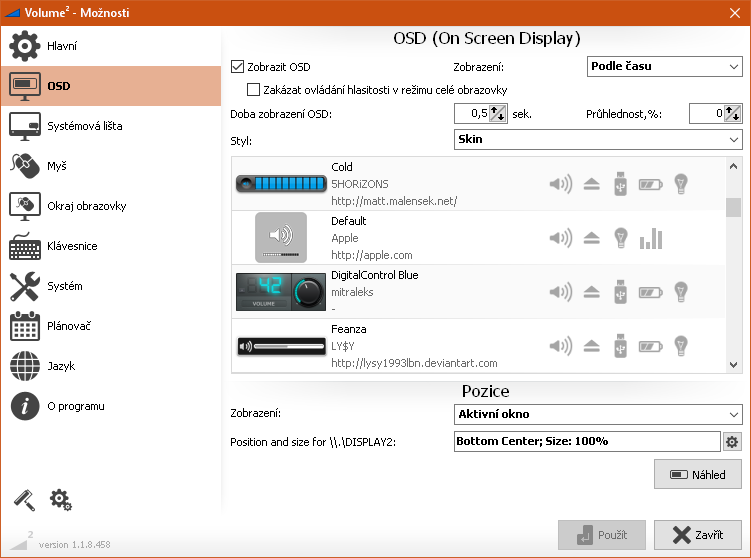The image size is (751, 558).
Task: Enable Zakázat ovládání hlasitosti v režimu celé obrazovky
Action: [253, 90]
